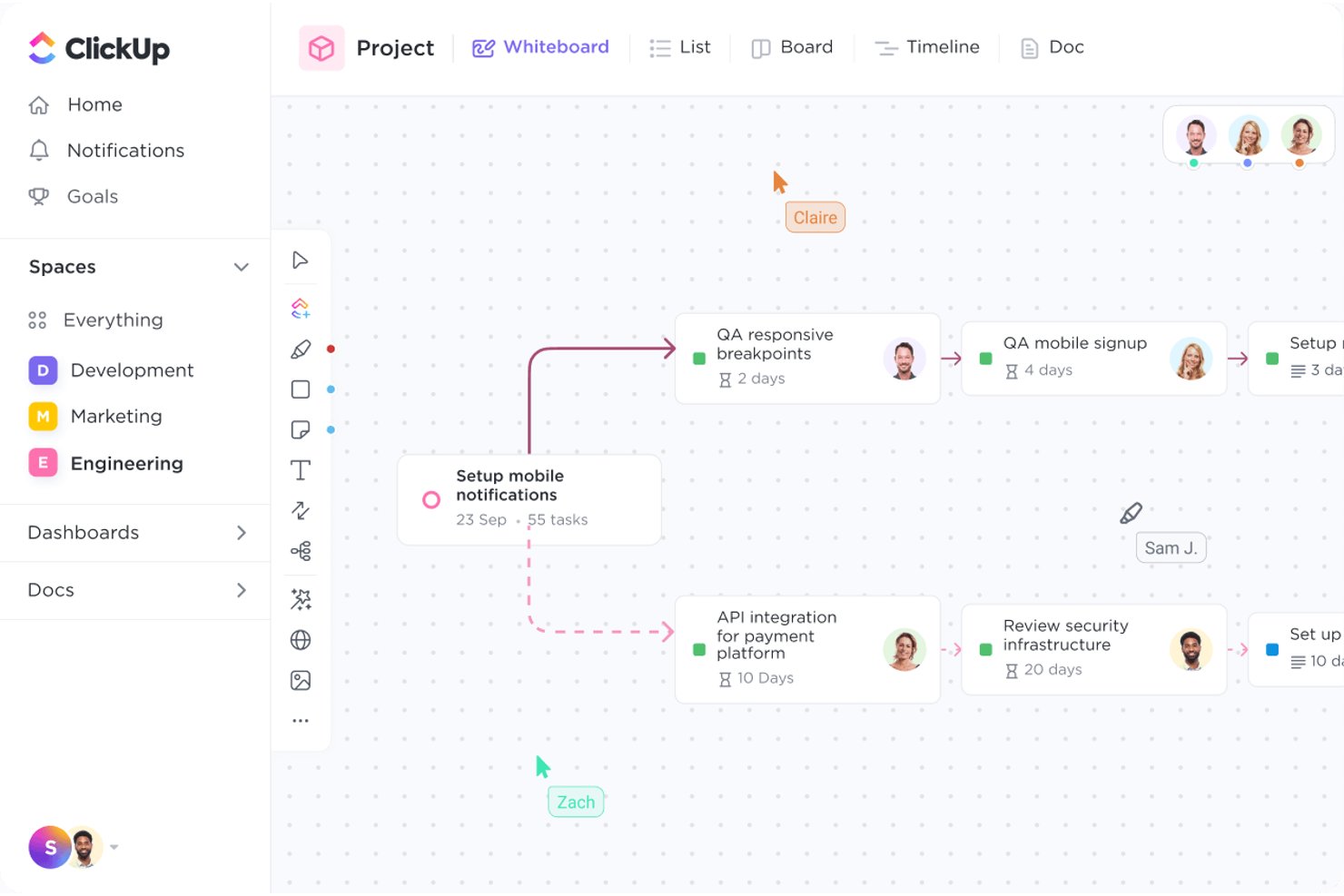This screenshot has height=896, width=1344.
Task: Click the first collaborator avatar with green dot
Action: (x=1196, y=136)
